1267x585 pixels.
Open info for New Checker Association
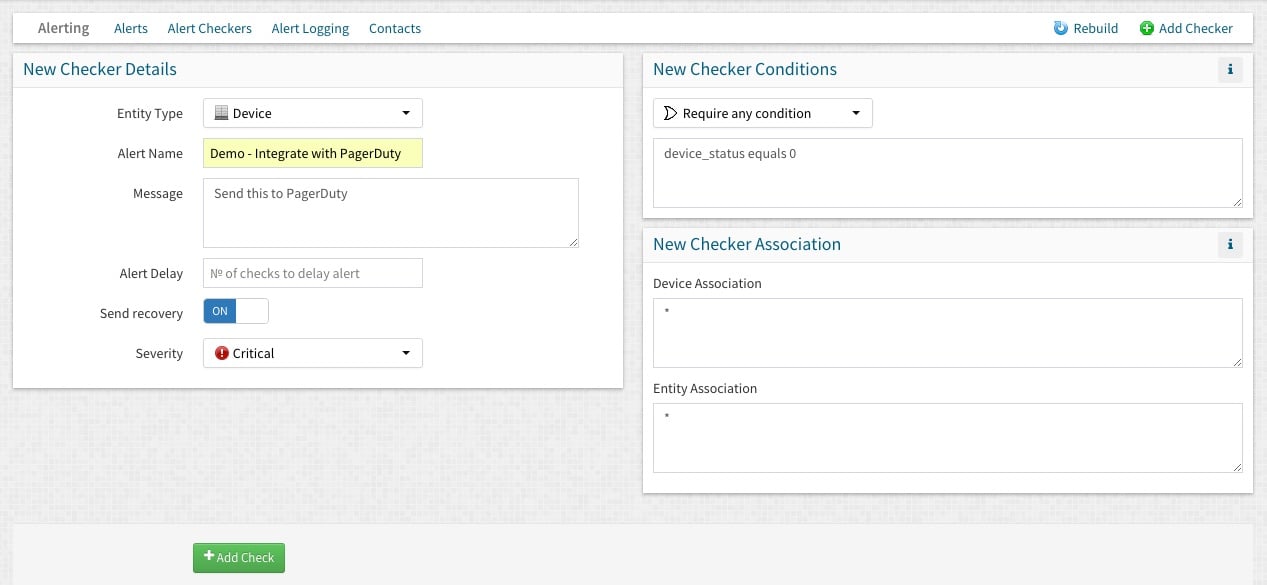[x=1229, y=245]
